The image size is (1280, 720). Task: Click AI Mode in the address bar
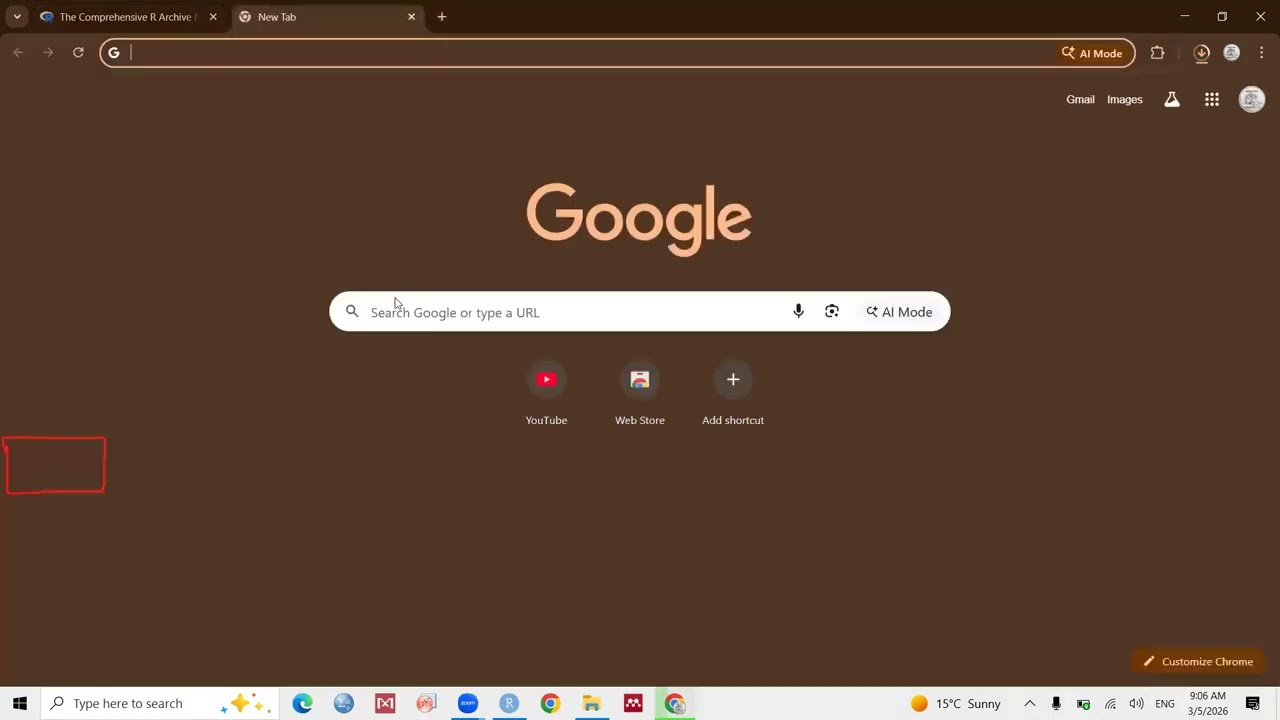pos(1092,53)
